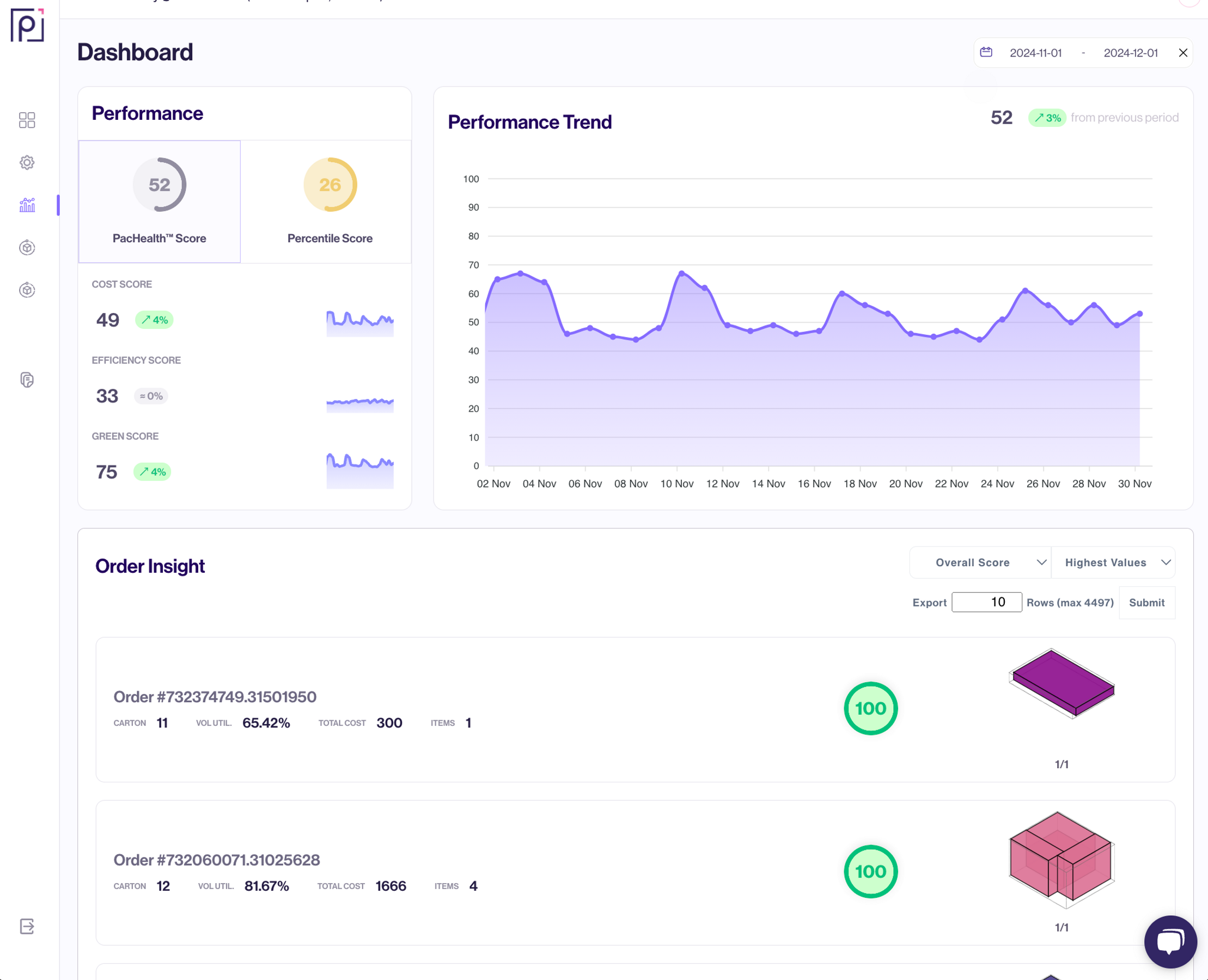Click the pink 3D carton preview thumbnail

[x=1061, y=860]
